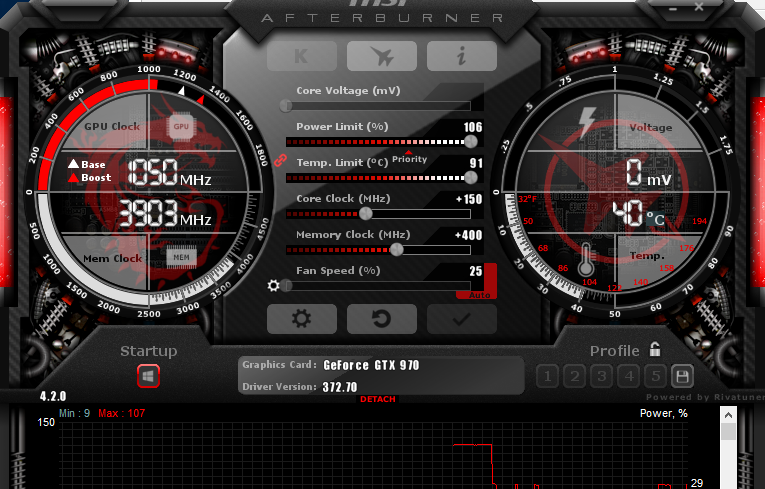The image size is (765, 489).
Task: Click the GPU chip icon in gauge
Action: pyautogui.click(x=181, y=126)
